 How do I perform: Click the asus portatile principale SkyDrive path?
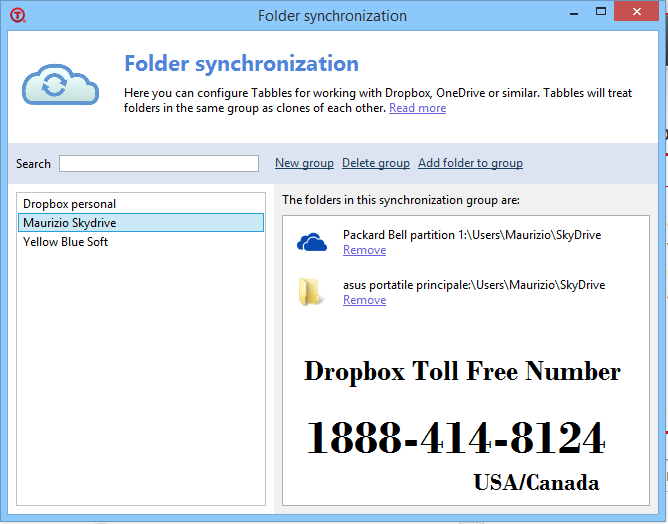[x=474, y=285]
